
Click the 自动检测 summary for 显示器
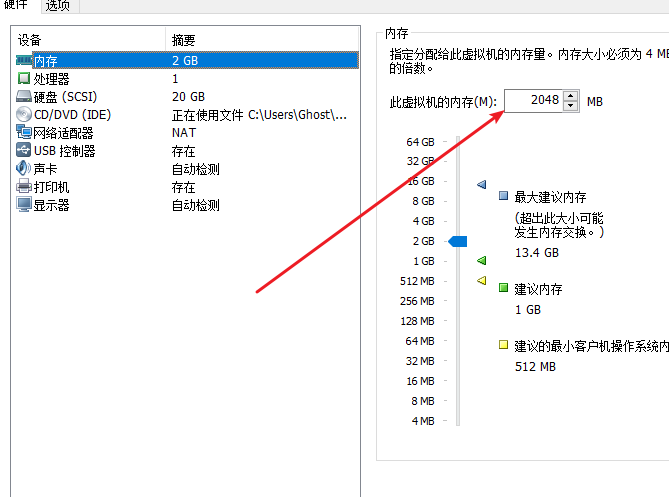point(195,205)
